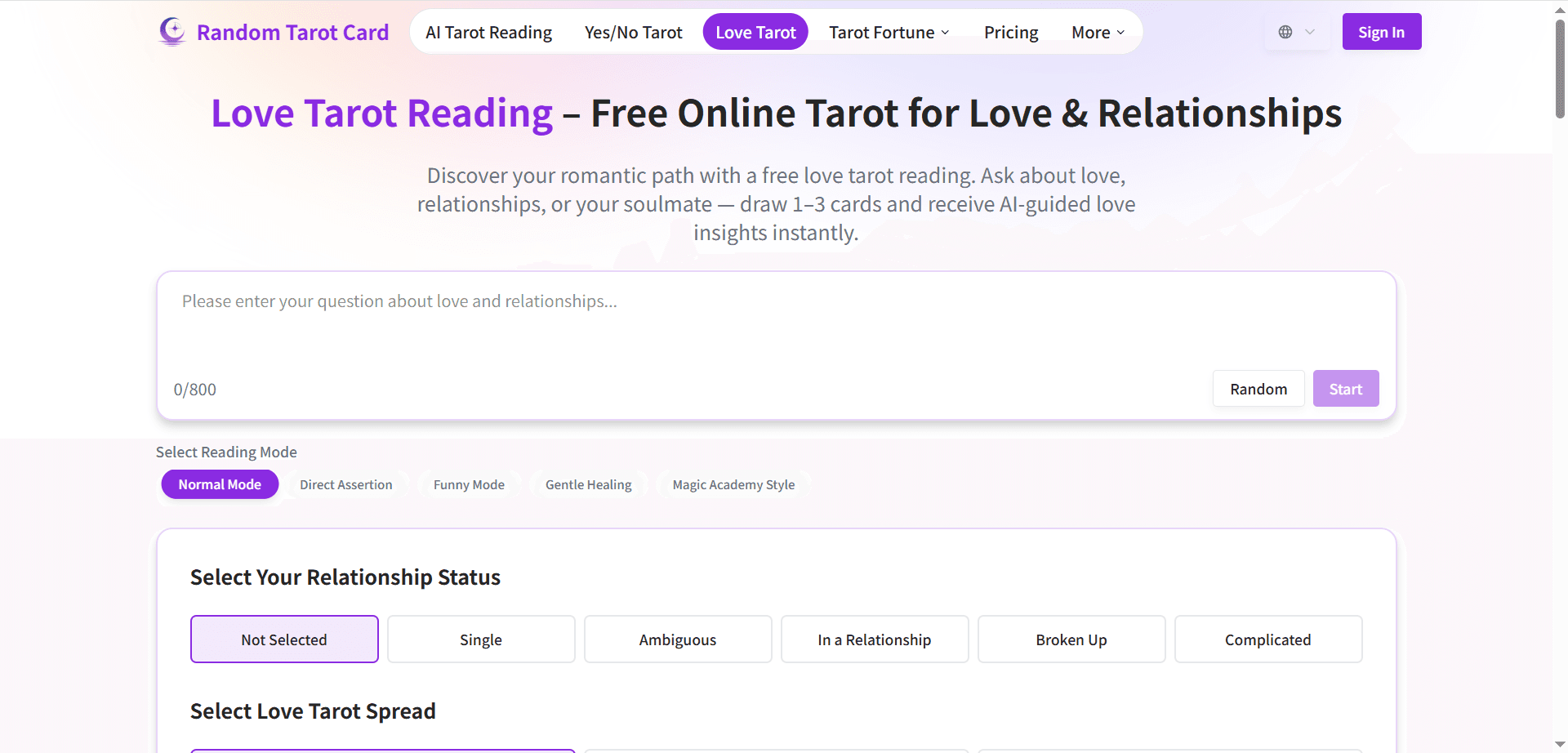Select Single relationship status
Image resolution: width=1568 pixels, height=753 pixels.
481,639
